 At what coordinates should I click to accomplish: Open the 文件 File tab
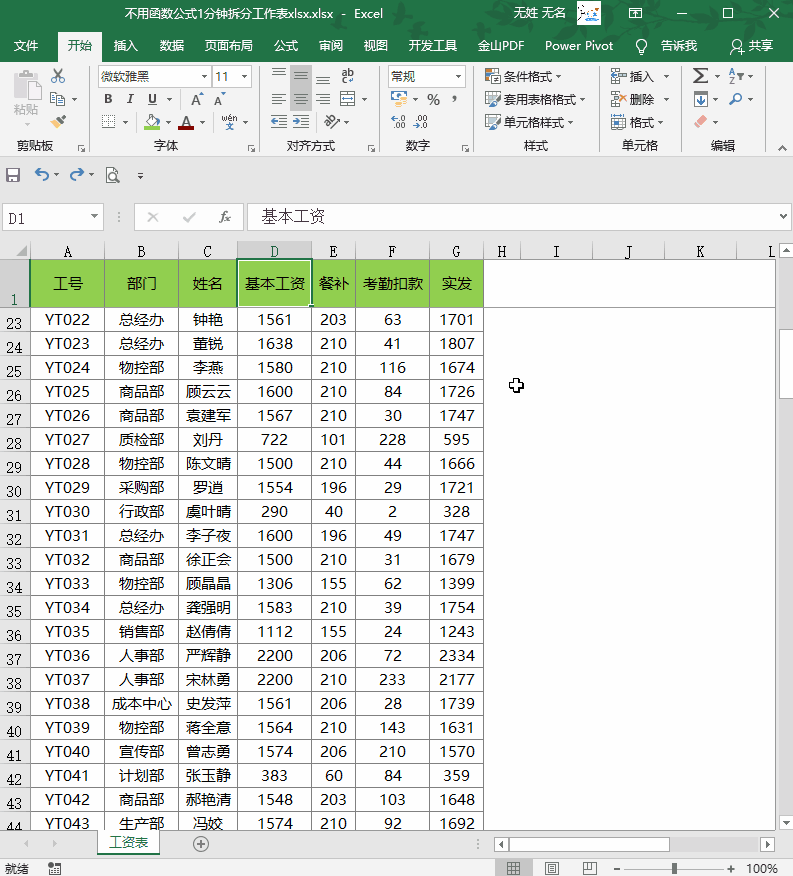pos(26,46)
